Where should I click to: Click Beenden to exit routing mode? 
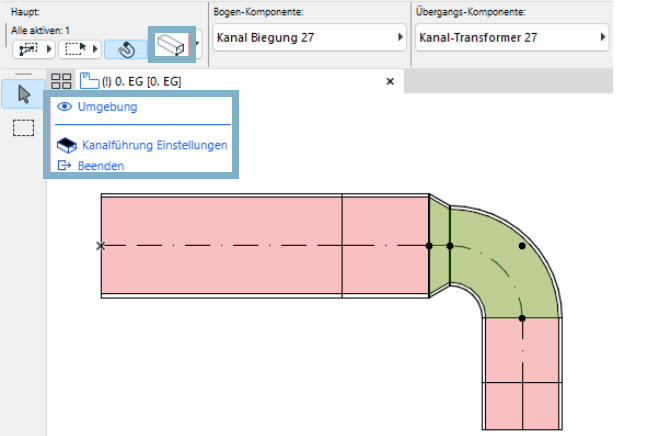(101, 166)
